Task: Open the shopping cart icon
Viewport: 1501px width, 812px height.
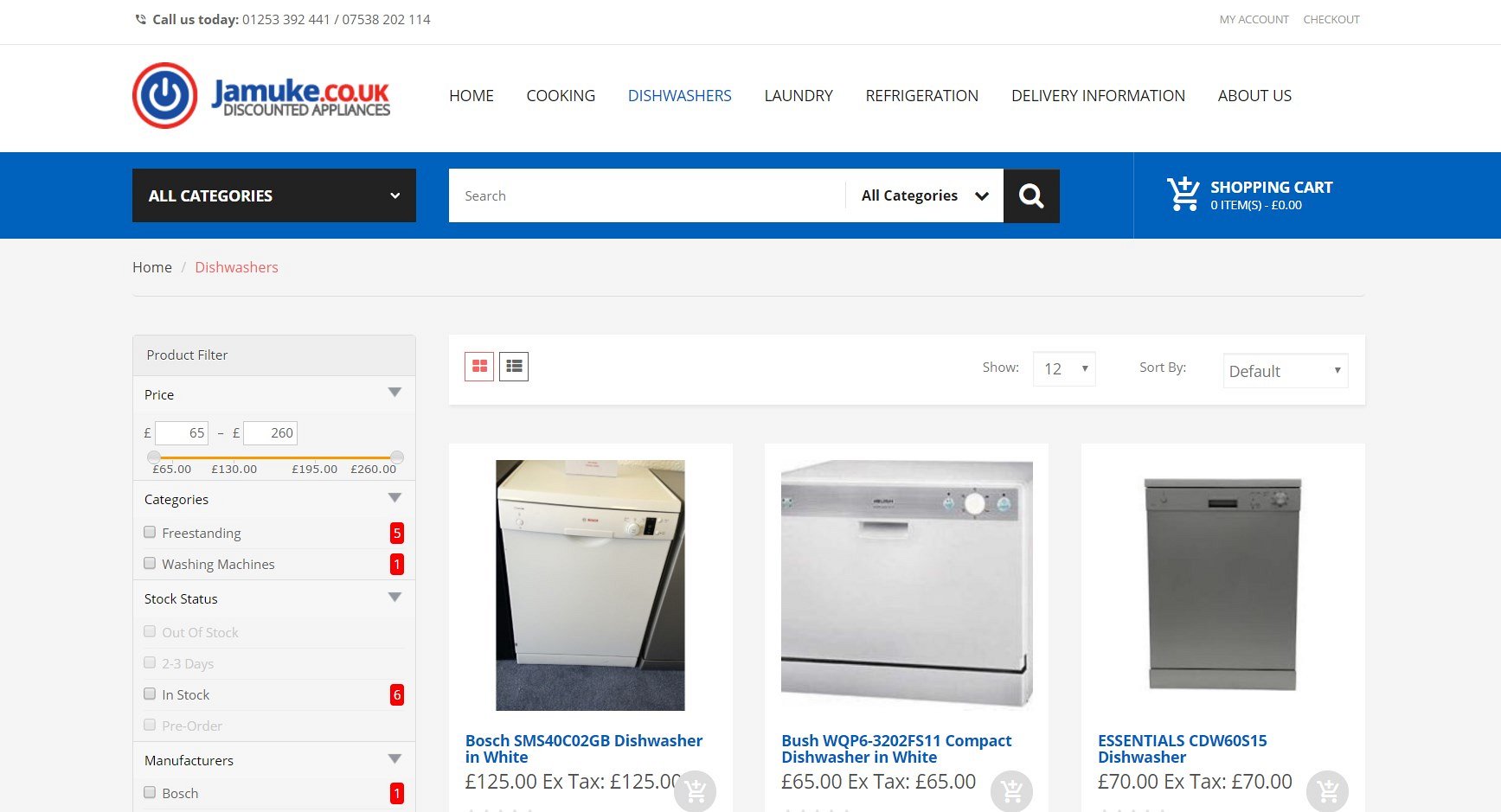Action: pyautogui.click(x=1183, y=195)
